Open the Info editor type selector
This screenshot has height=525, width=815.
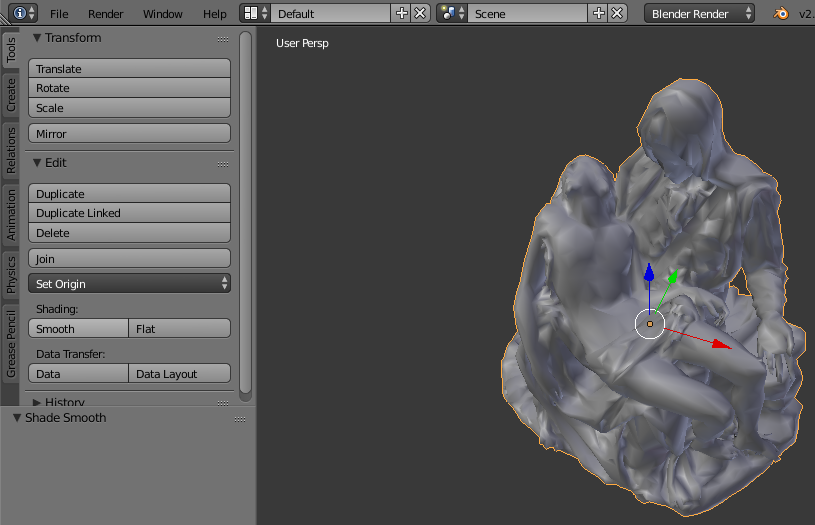23,13
